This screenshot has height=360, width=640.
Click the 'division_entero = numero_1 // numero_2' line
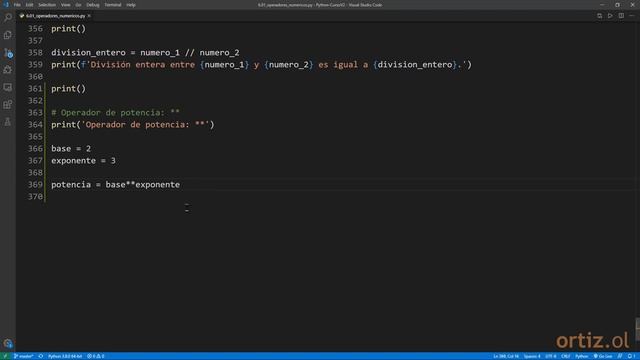(145, 53)
